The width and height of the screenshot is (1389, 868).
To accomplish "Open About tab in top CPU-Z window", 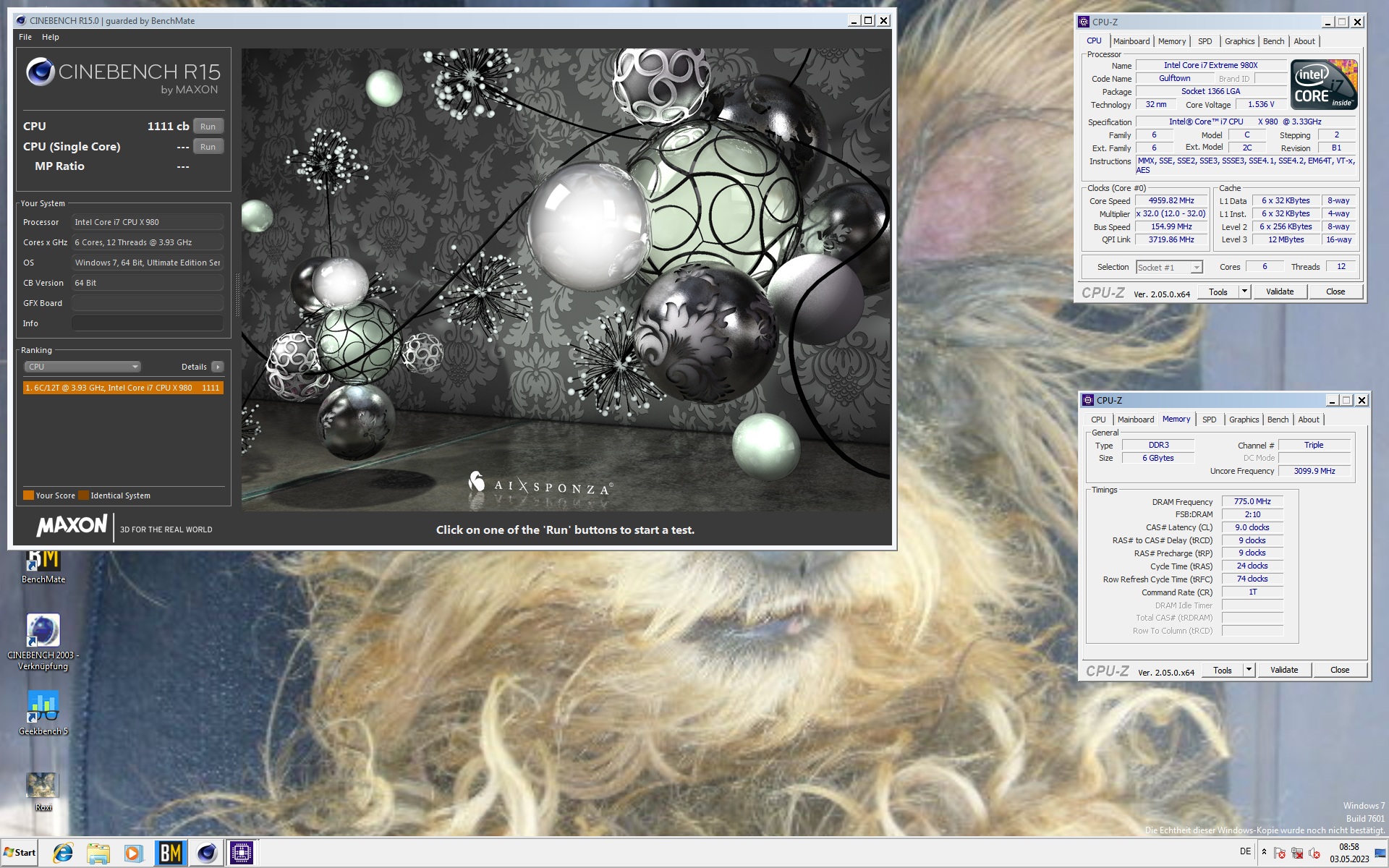I will pos(1304,41).
